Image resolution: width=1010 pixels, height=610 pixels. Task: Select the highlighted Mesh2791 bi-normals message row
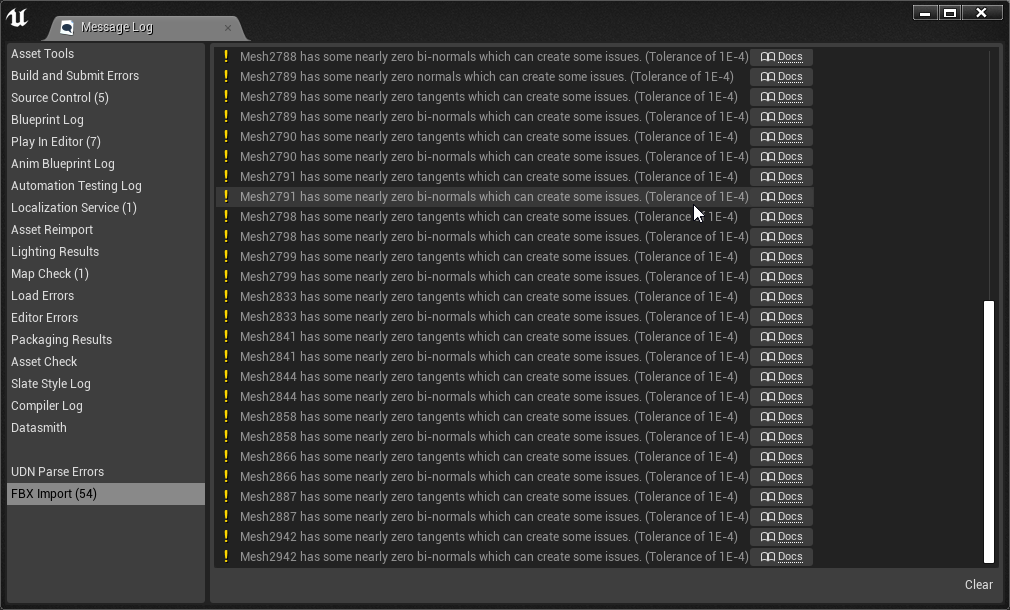(x=480, y=196)
